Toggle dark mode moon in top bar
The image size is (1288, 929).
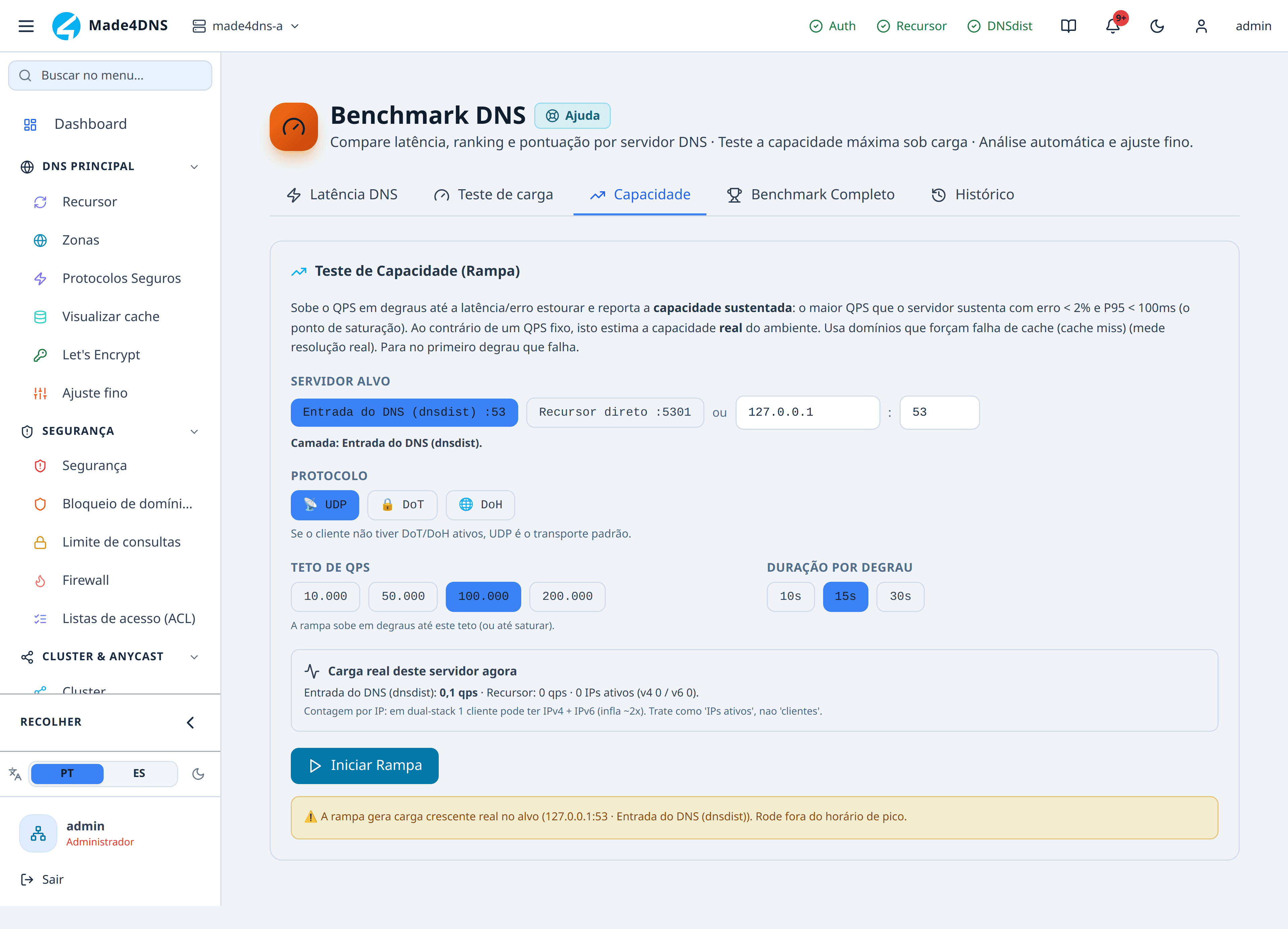1157,26
